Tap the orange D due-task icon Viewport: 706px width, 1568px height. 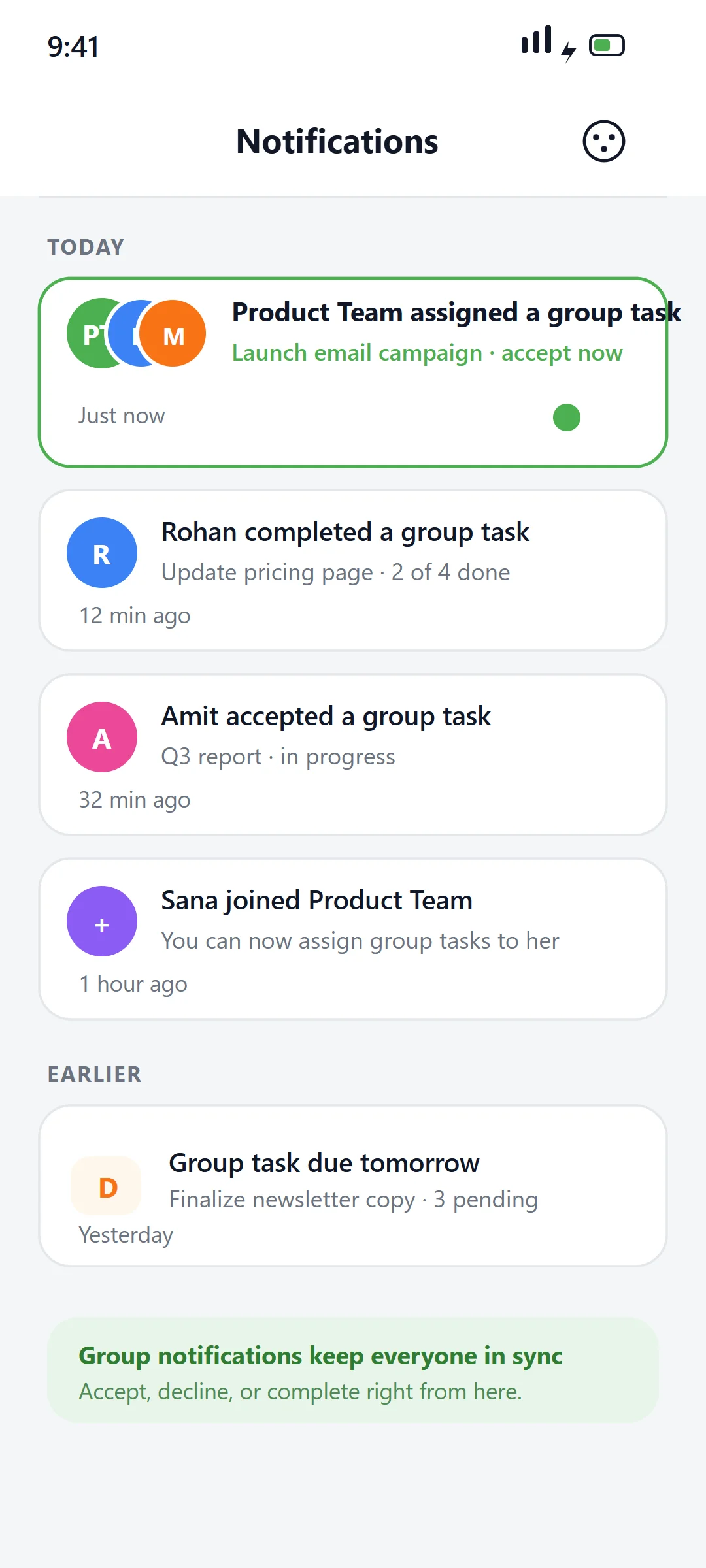tap(106, 1186)
